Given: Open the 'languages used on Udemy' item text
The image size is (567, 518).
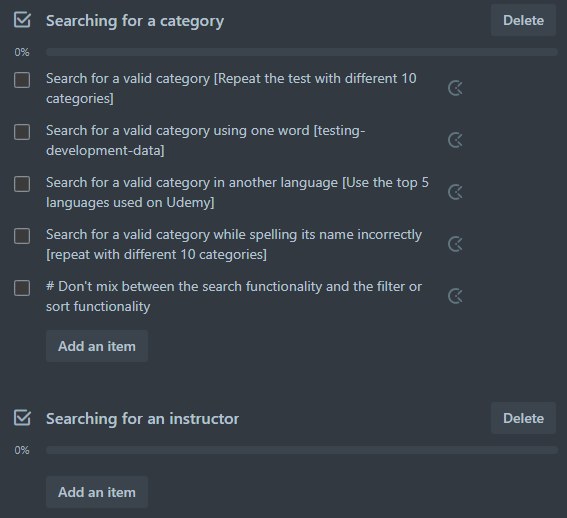Looking at the screenshot, I should pos(237,192).
